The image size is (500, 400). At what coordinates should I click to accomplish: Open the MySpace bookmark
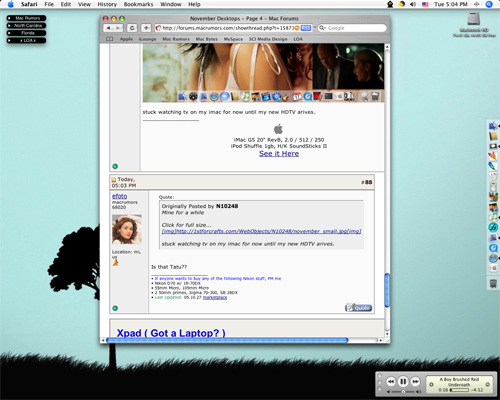(x=233, y=39)
